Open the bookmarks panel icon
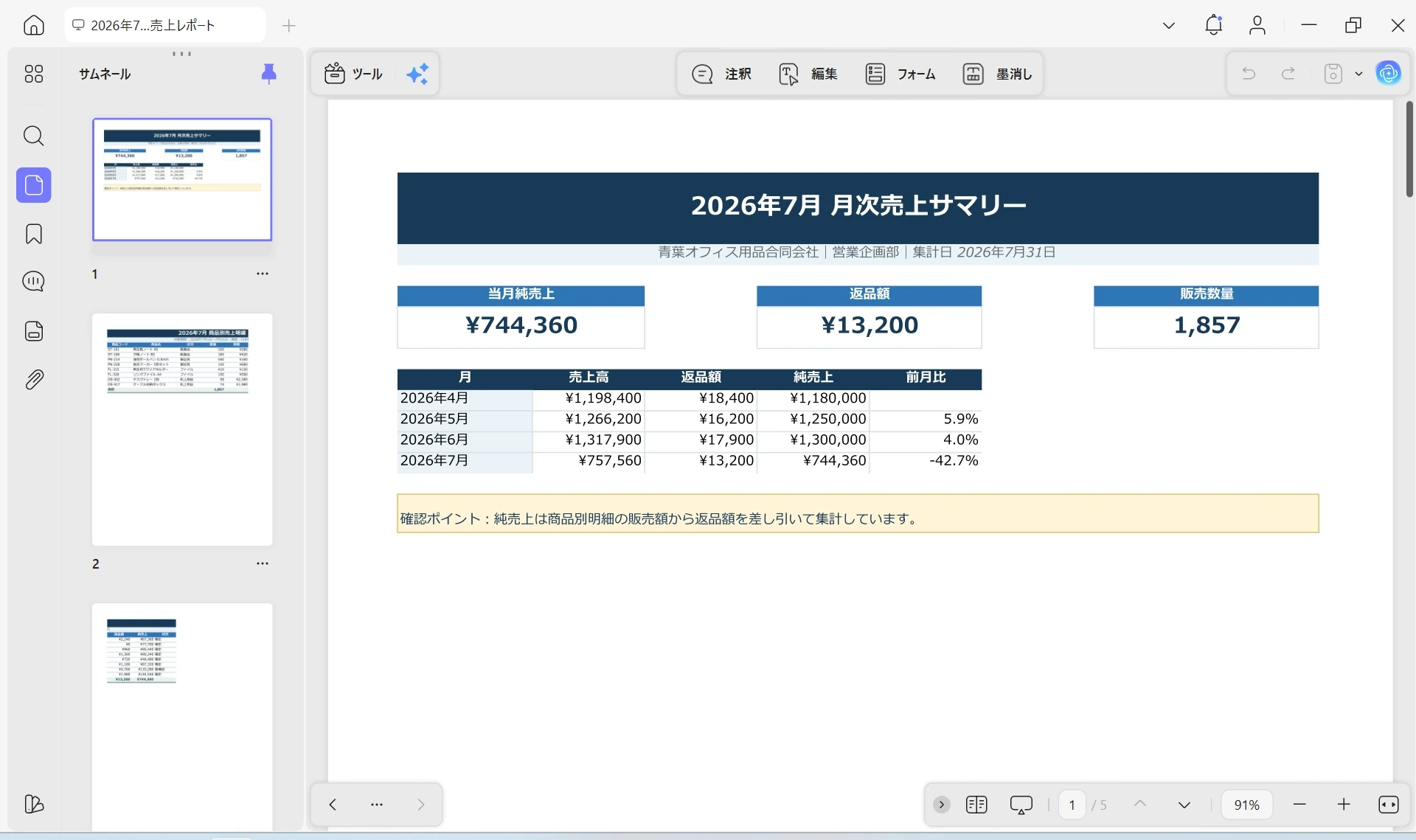1416x840 pixels. tap(34, 234)
